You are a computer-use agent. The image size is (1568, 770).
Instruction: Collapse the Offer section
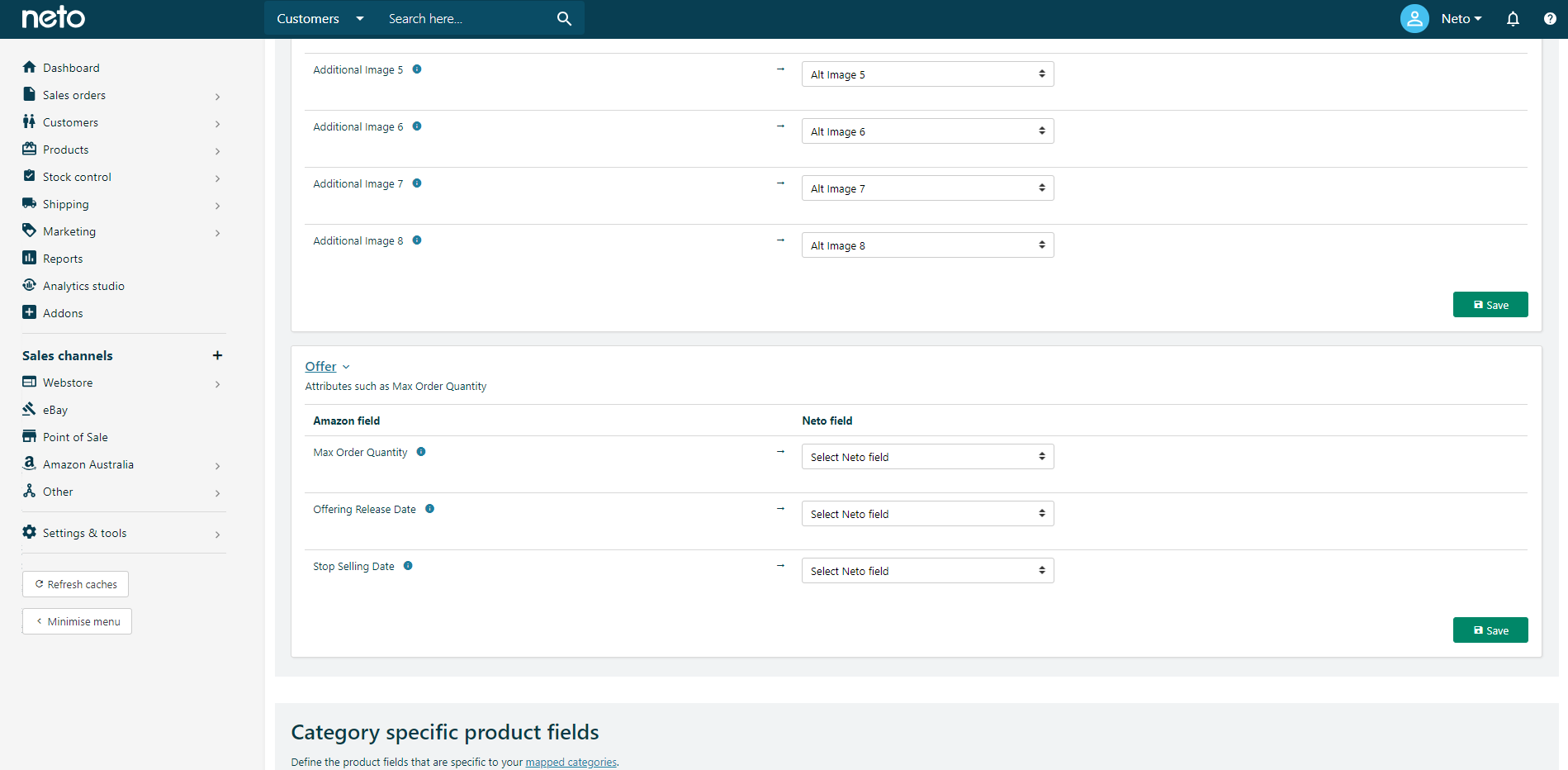coord(328,366)
